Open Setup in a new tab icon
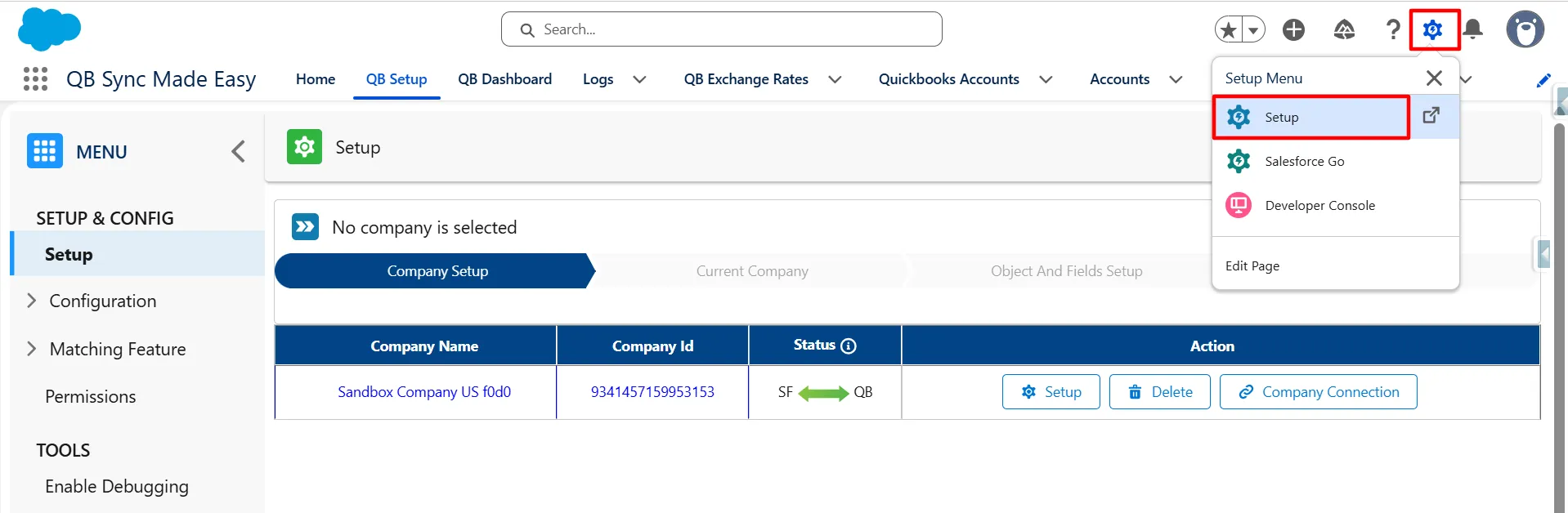This screenshot has height=513, width=1568. pyautogui.click(x=1431, y=116)
